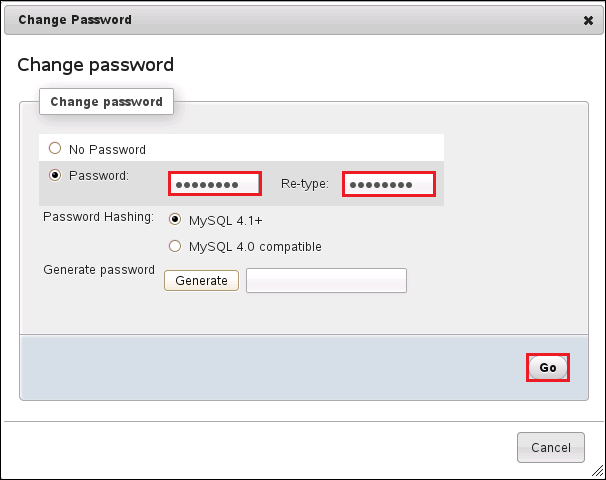Click the Generate password label text

click(x=99, y=269)
